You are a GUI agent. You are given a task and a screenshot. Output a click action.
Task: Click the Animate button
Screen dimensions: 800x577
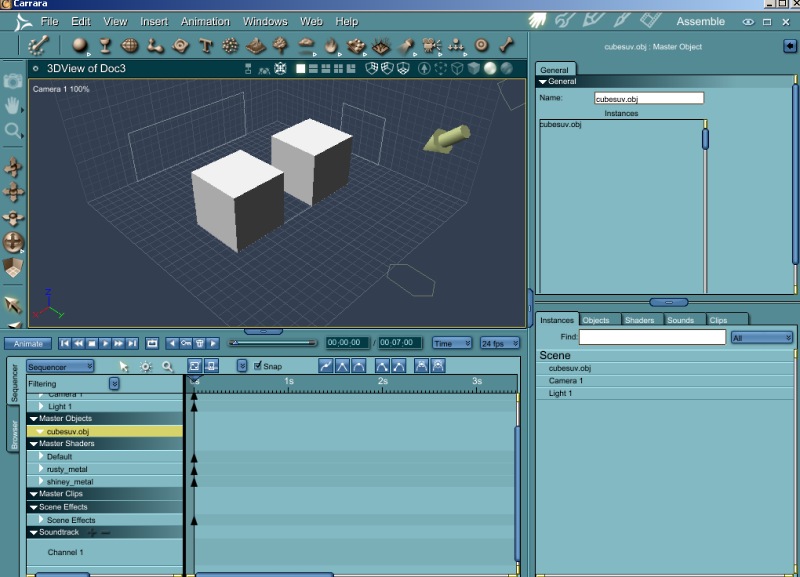28,343
